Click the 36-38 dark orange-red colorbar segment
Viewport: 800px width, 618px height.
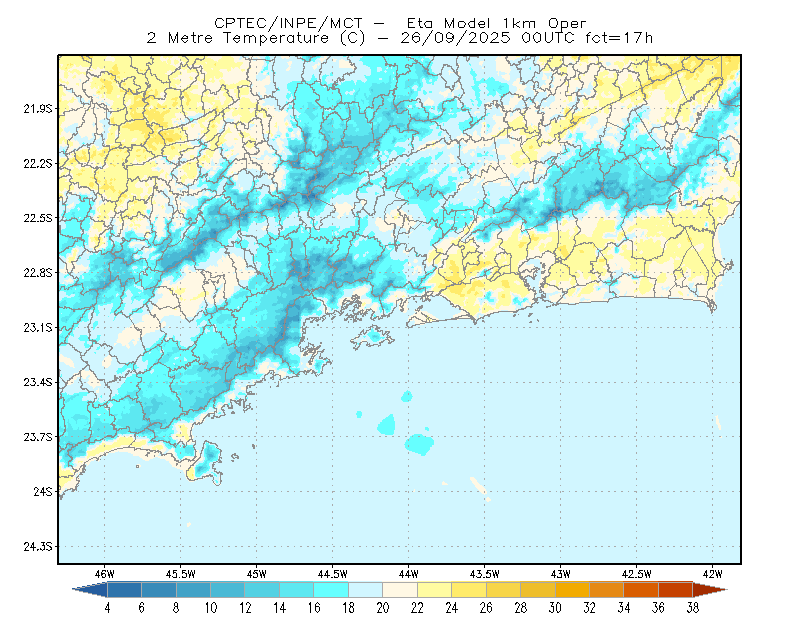(675, 589)
